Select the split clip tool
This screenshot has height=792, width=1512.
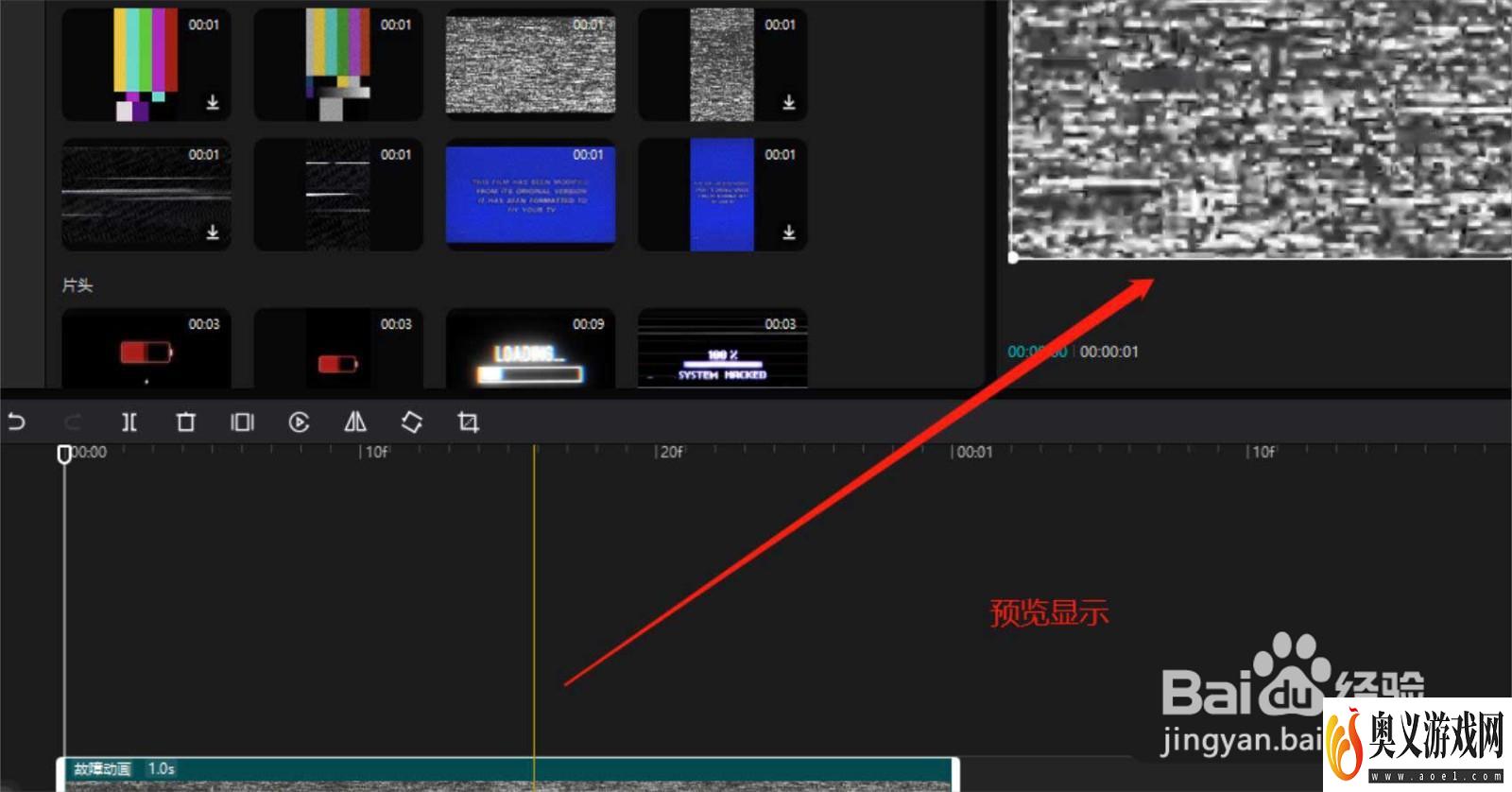[x=129, y=422]
